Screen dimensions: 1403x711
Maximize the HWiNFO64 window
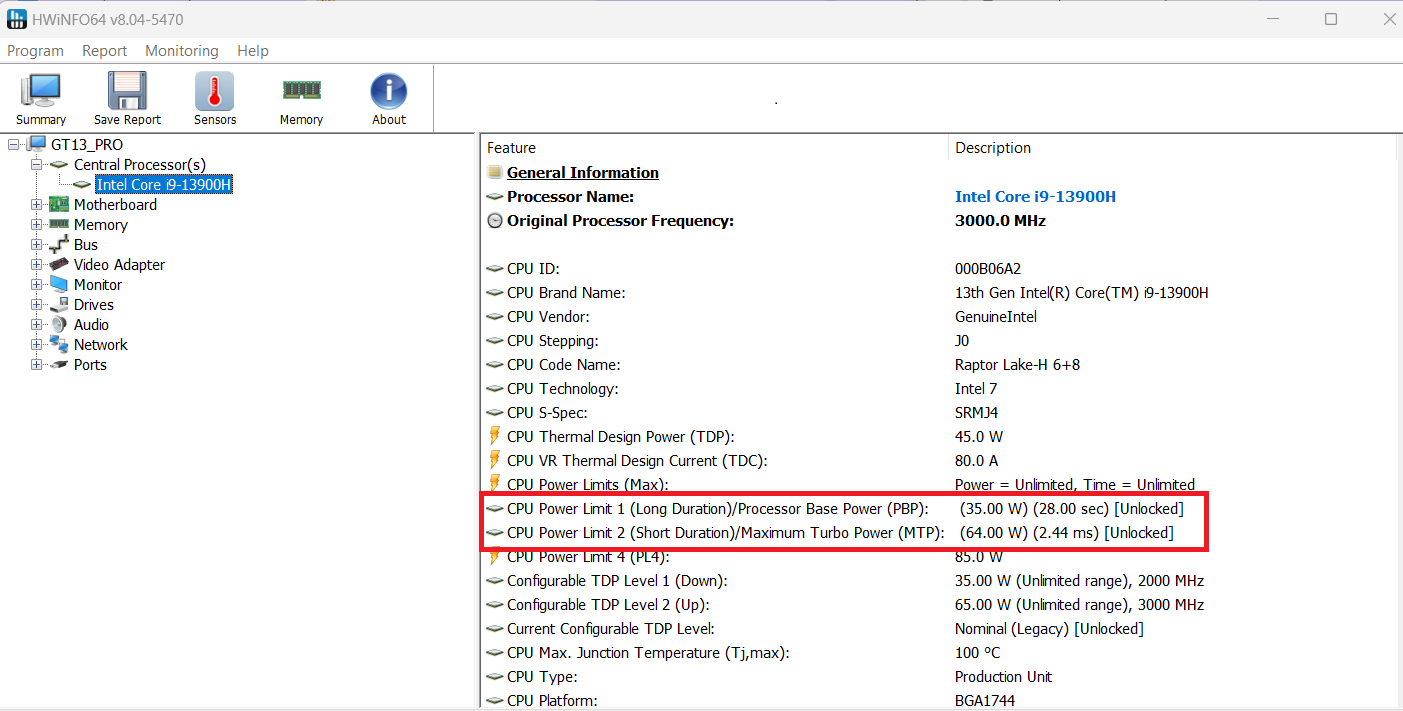click(1330, 19)
